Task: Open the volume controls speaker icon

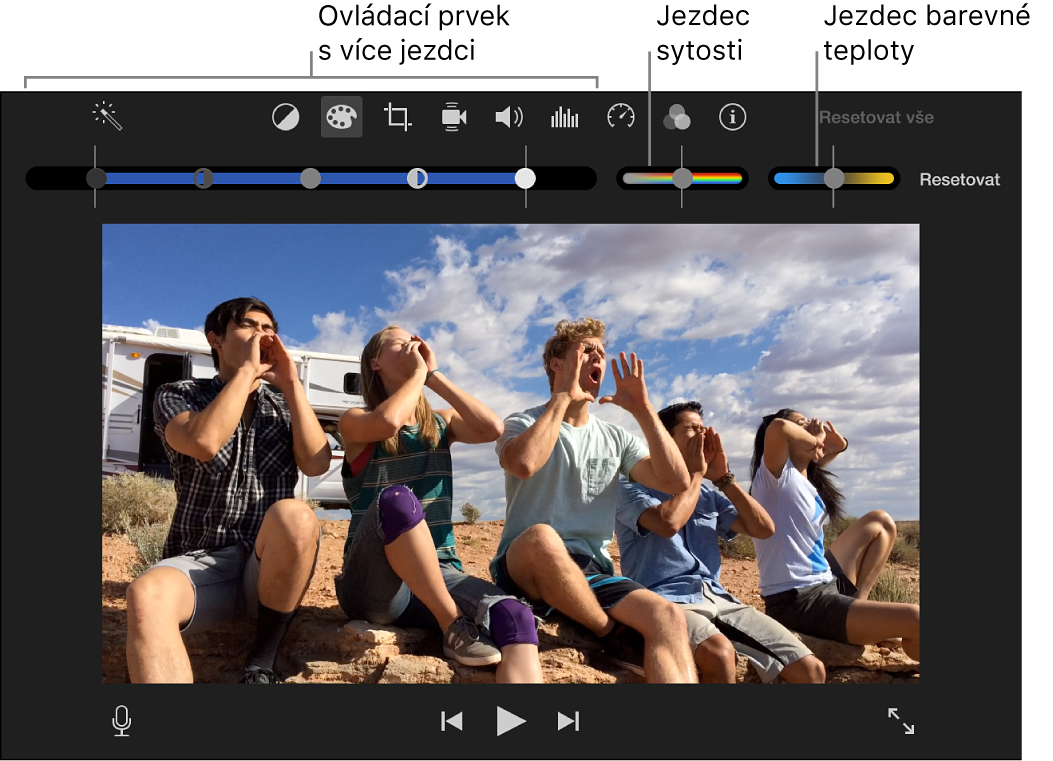Action: pos(509,118)
